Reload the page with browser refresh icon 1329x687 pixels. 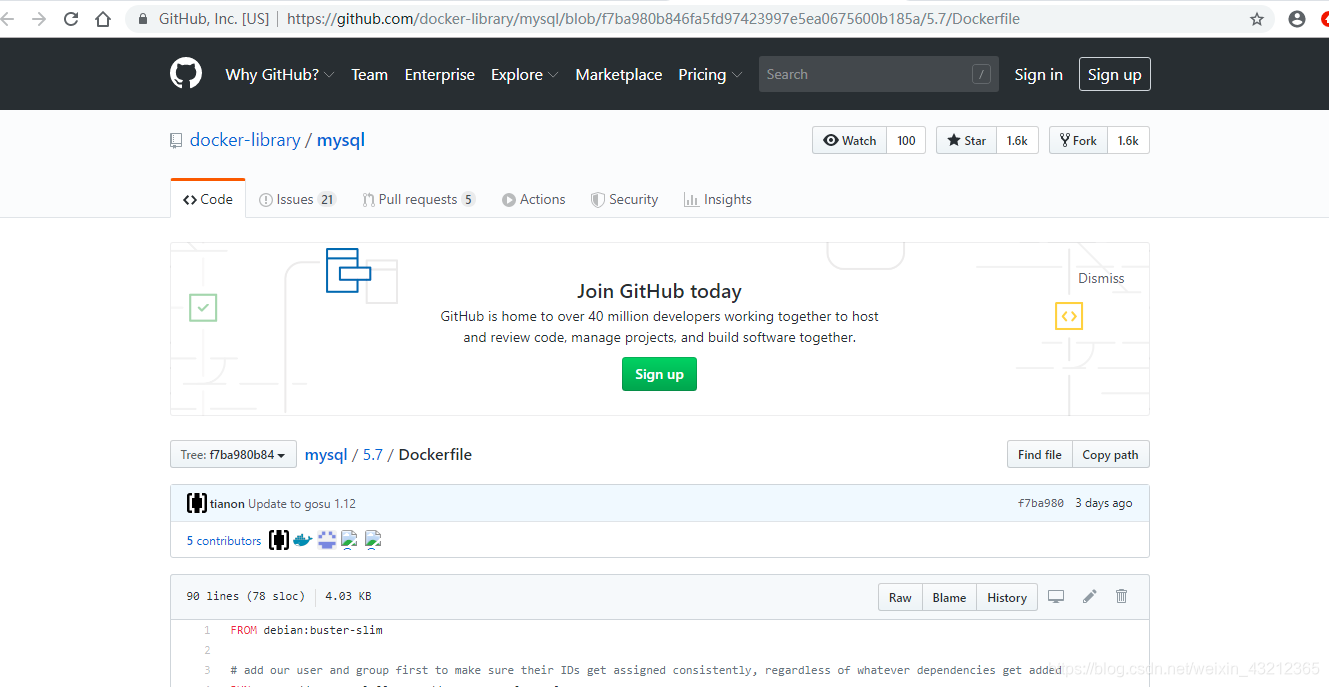(x=71, y=19)
